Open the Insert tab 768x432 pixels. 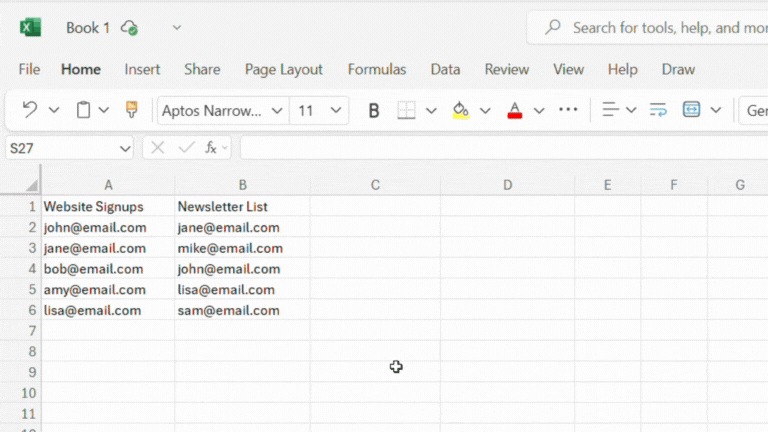pos(142,70)
